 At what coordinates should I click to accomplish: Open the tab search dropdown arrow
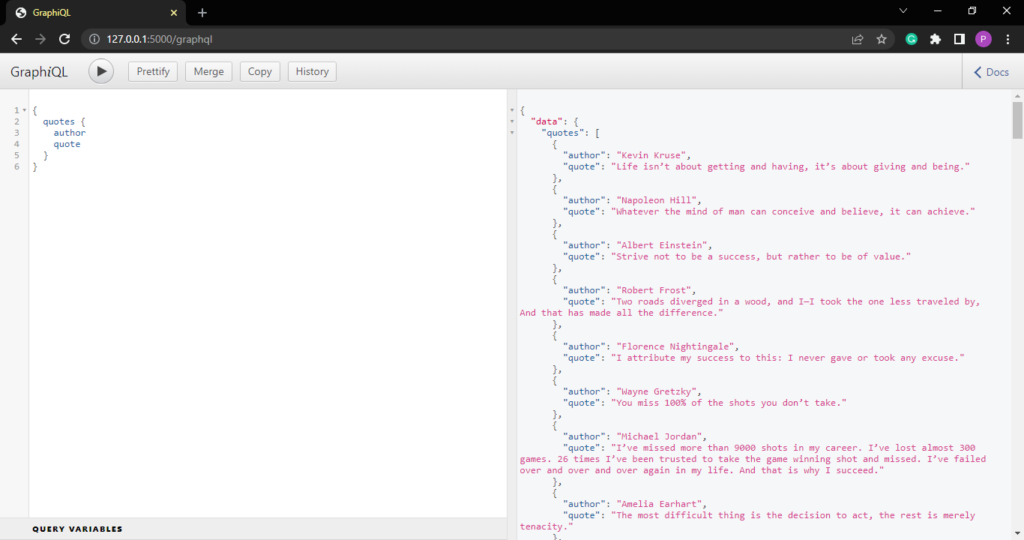(x=903, y=10)
